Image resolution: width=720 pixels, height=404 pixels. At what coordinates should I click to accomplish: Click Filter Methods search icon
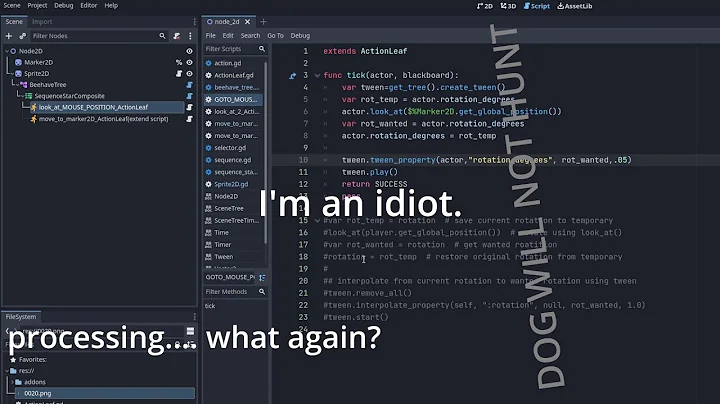click(262, 292)
